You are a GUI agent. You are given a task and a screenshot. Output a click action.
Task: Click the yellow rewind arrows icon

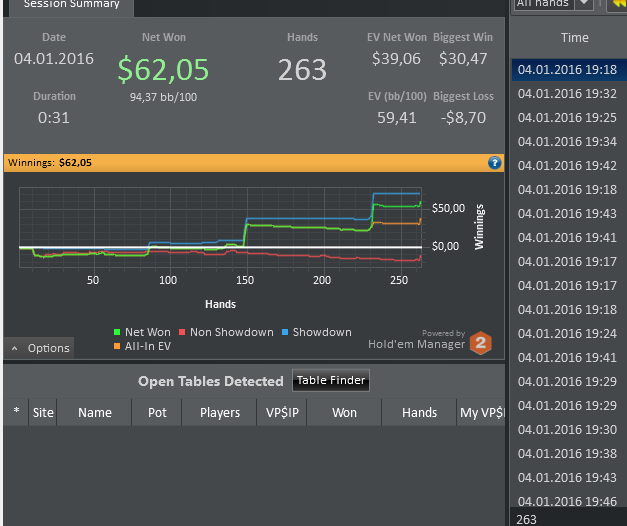tap(618, 4)
